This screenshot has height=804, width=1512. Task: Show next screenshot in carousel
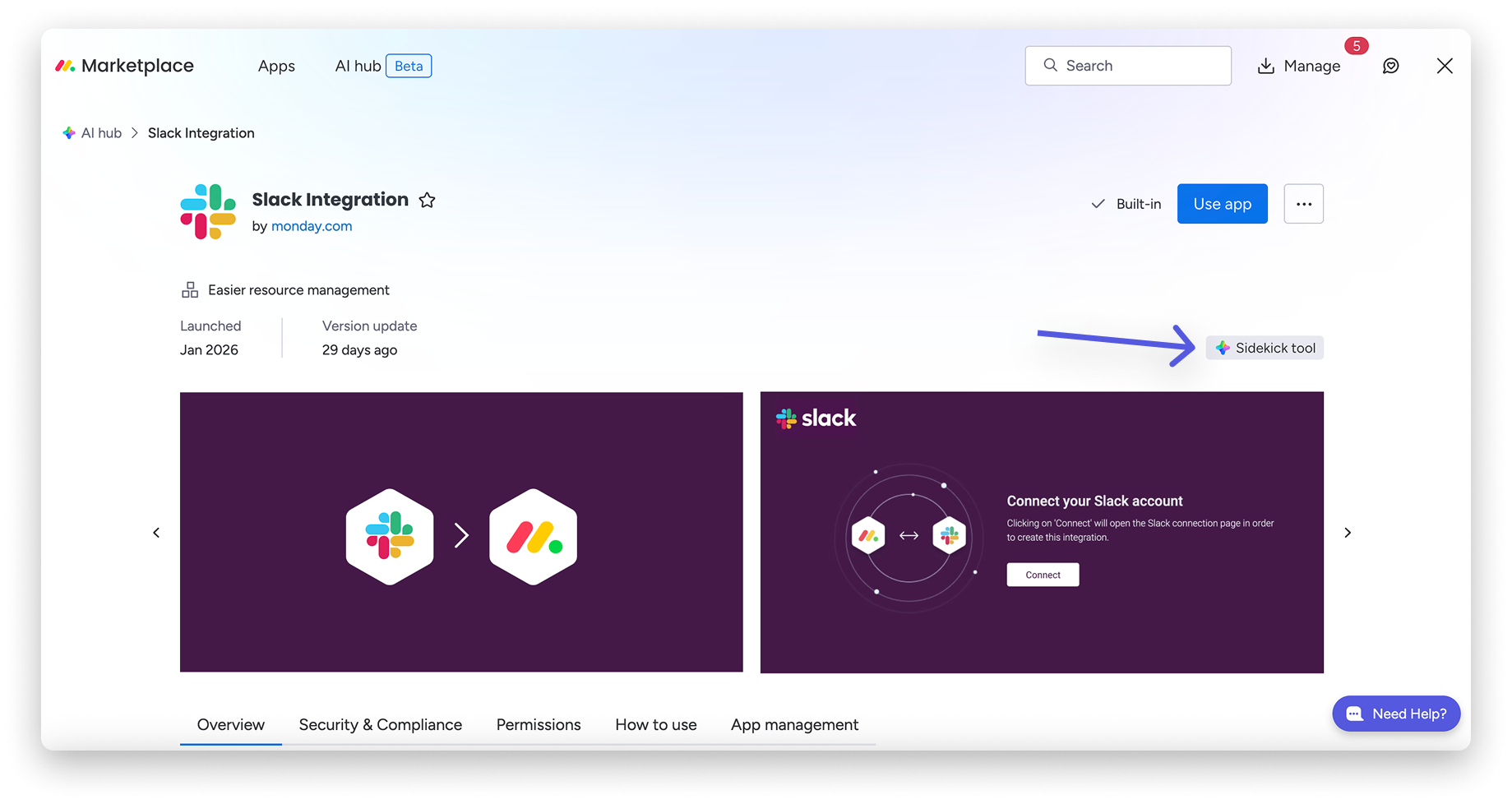tap(1348, 533)
